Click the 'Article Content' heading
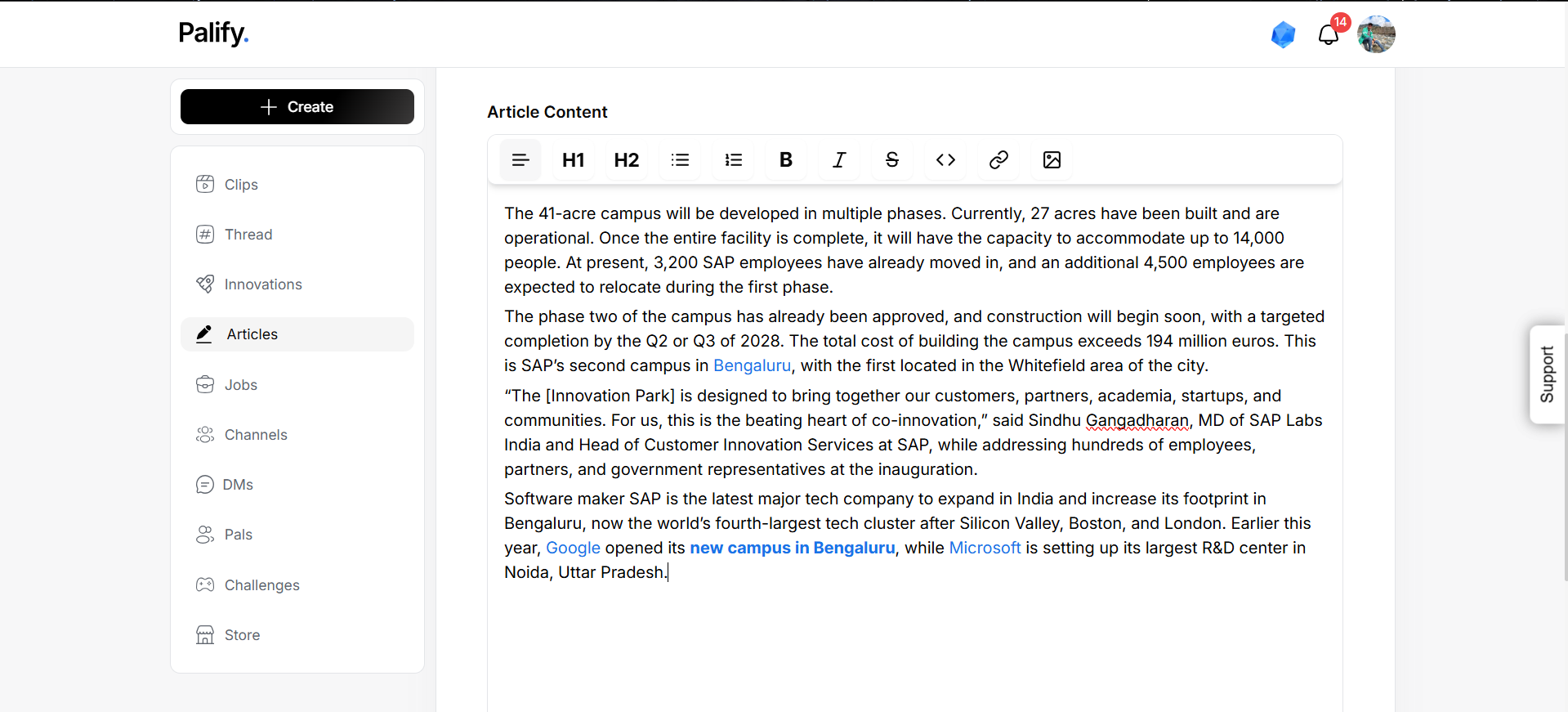 [547, 112]
